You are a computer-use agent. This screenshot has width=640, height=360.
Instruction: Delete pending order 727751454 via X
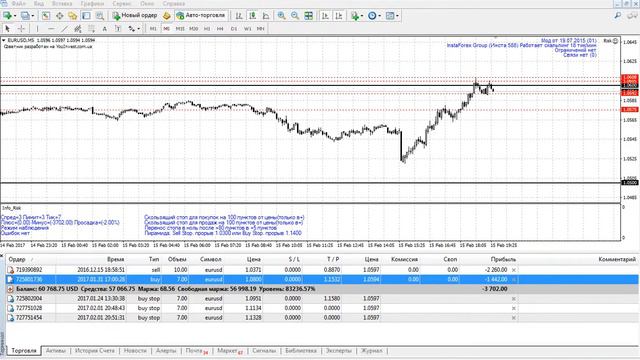tap(514, 318)
